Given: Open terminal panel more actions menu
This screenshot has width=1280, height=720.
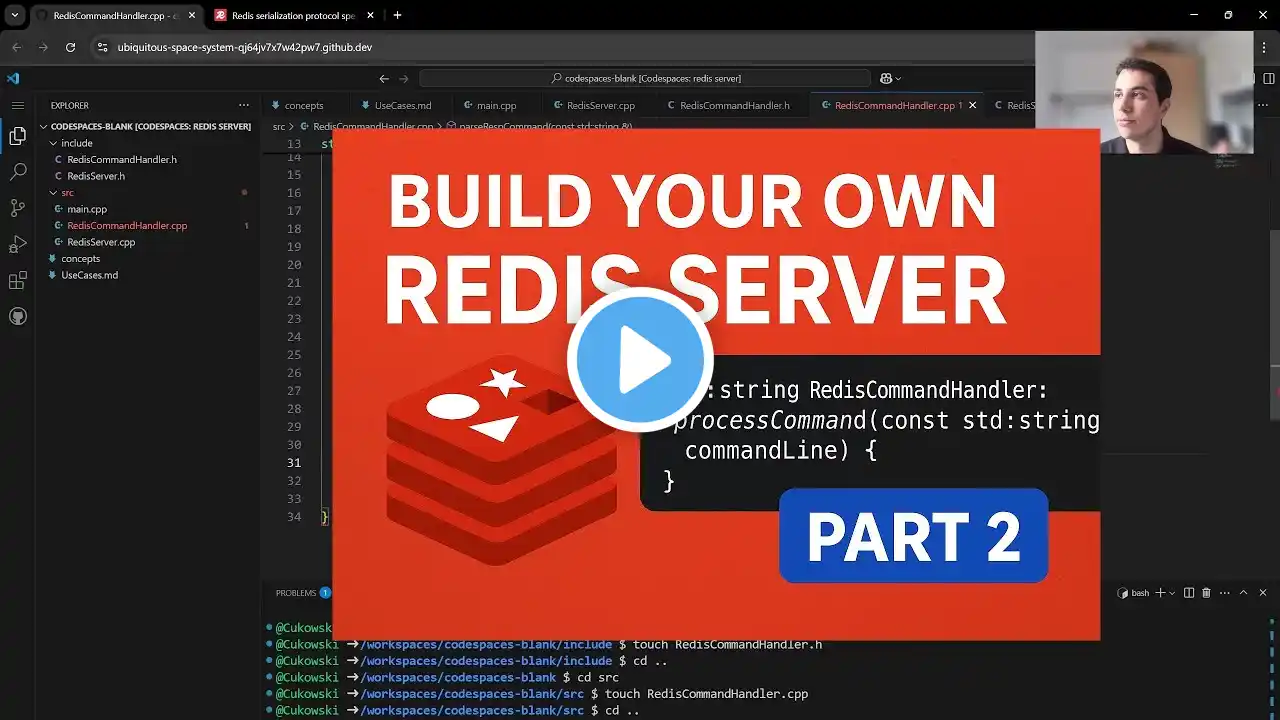Looking at the screenshot, I should point(1224,593).
